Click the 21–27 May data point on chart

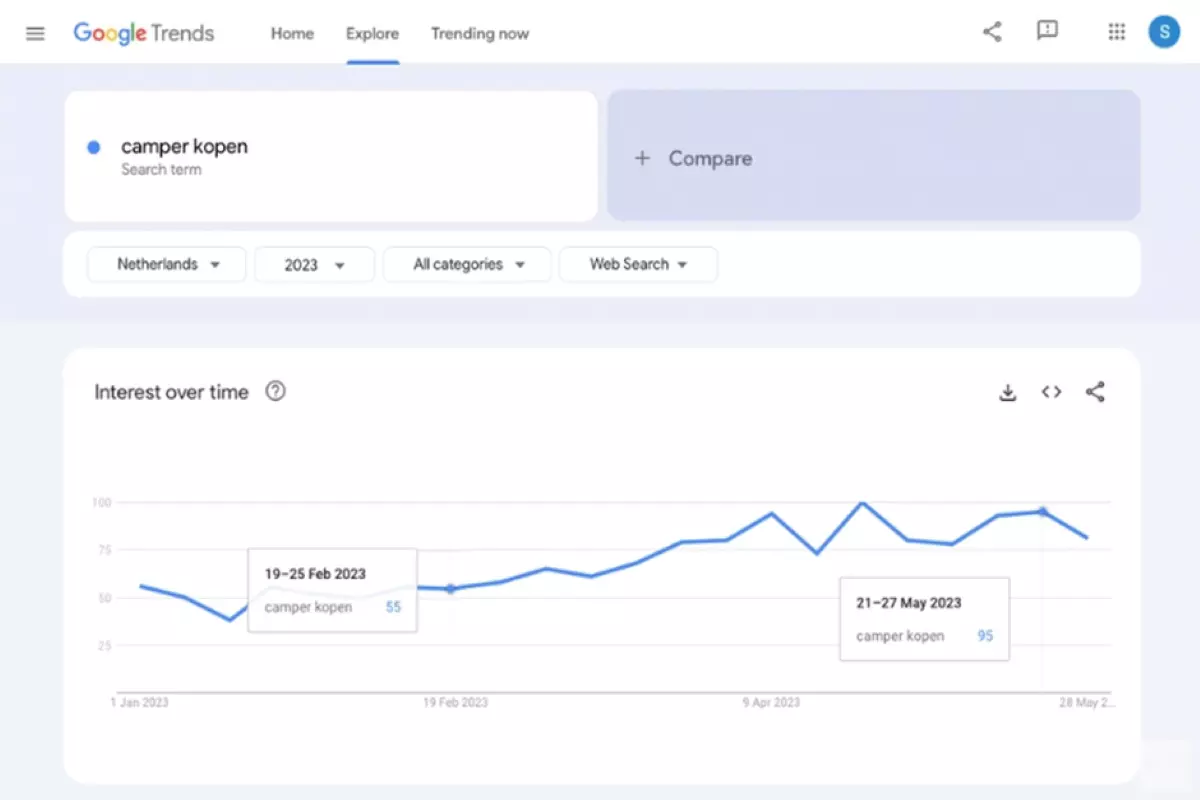tap(1043, 512)
